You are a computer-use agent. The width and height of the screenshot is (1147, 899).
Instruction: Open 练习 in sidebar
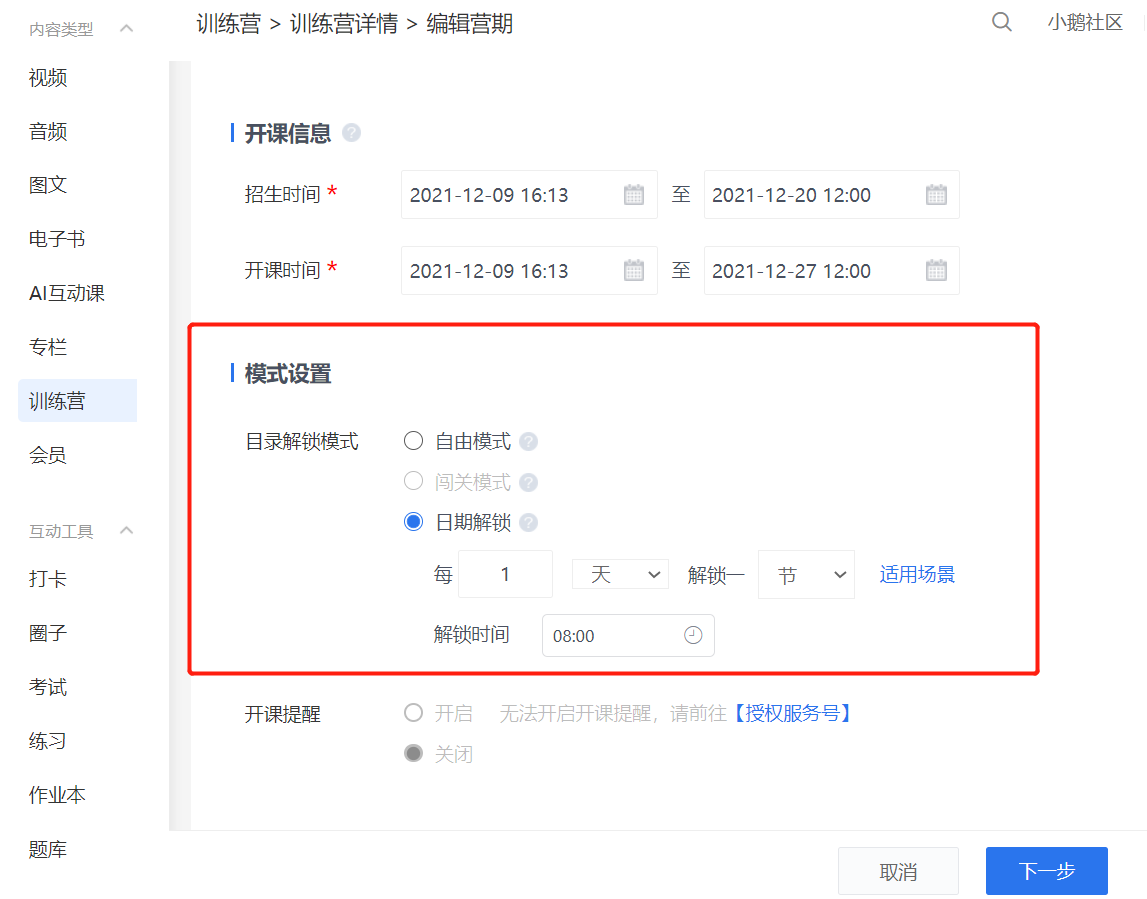[x=48, y=741]
